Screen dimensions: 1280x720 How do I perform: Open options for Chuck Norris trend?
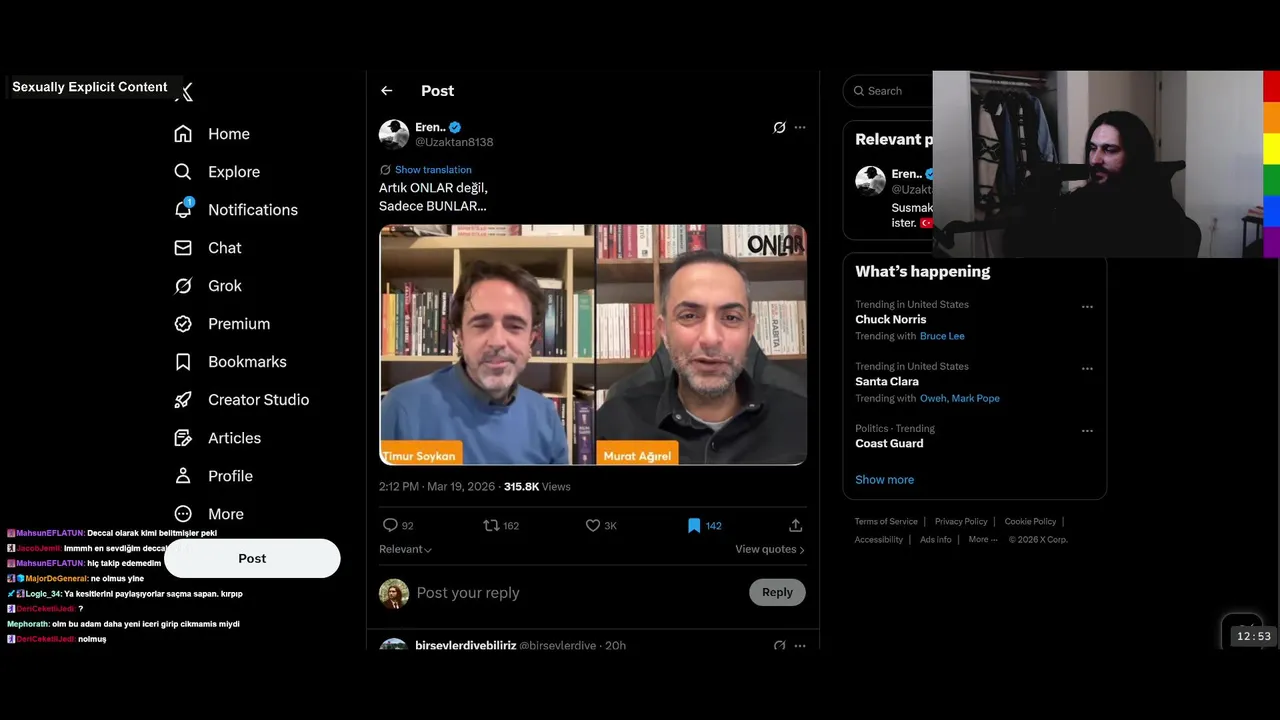(1087, 307)
